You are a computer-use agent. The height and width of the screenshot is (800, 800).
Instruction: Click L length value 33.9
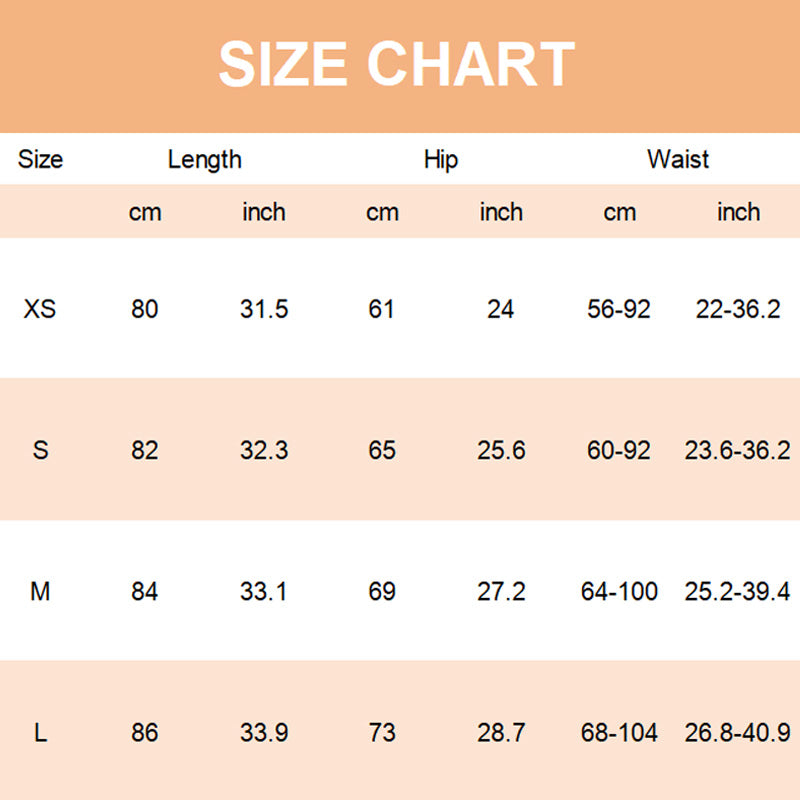264,733
